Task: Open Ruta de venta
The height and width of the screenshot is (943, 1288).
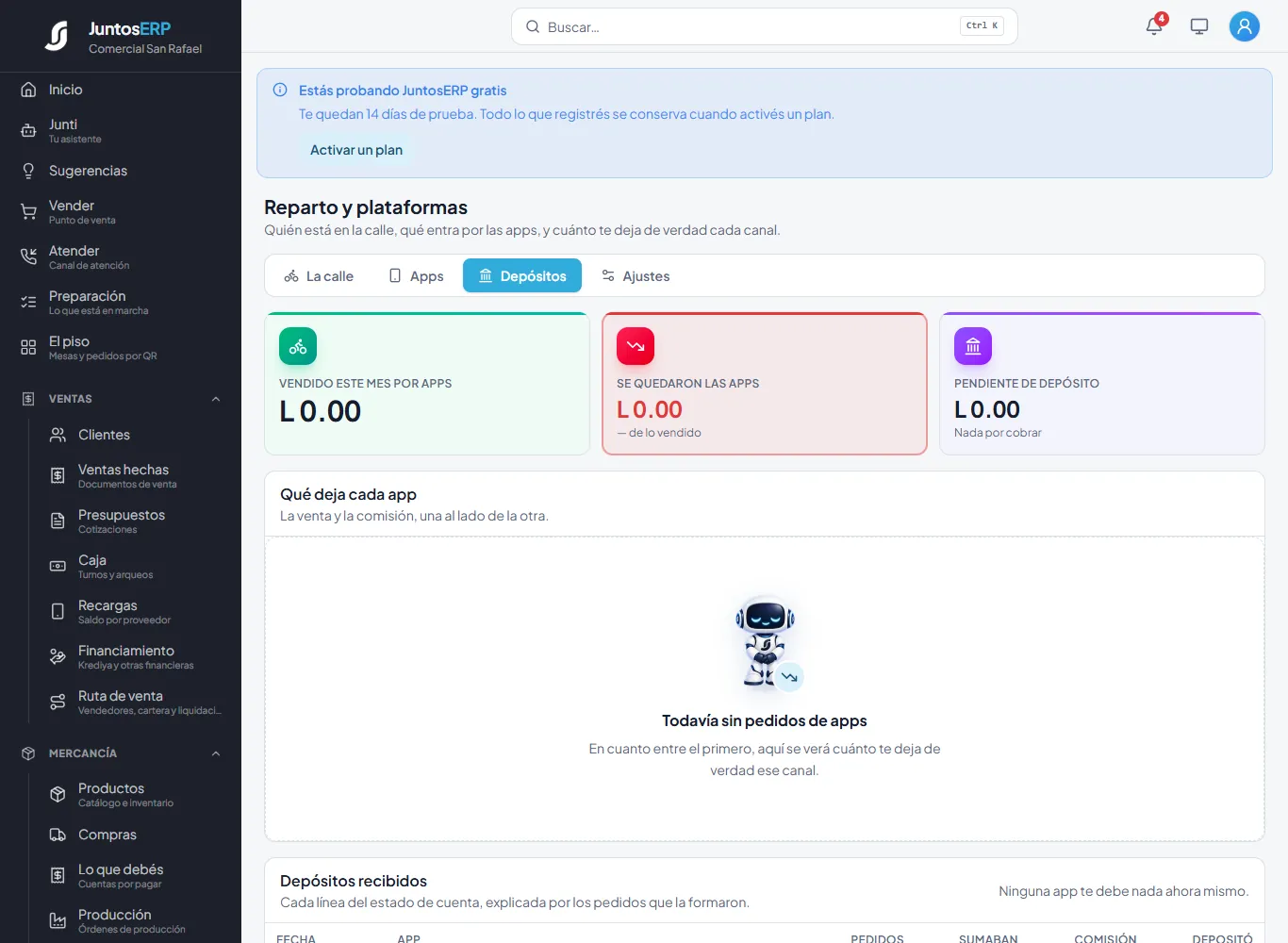Action: pos(136,703)
